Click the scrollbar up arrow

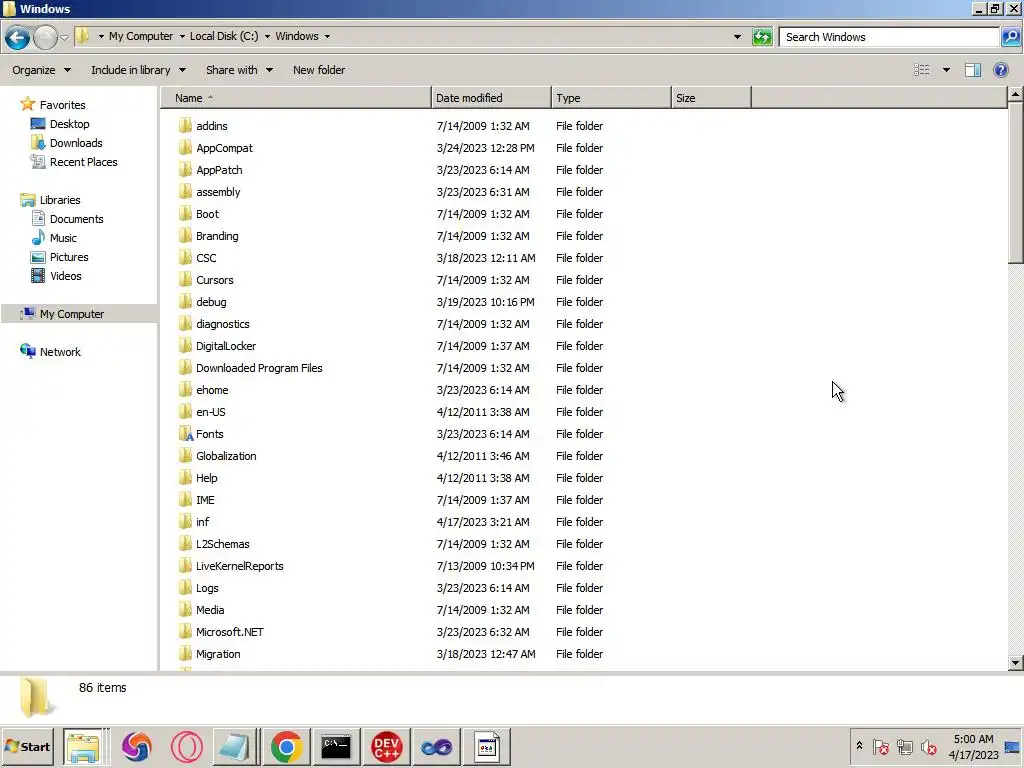pyautogui.click(x=1015, y=94)
